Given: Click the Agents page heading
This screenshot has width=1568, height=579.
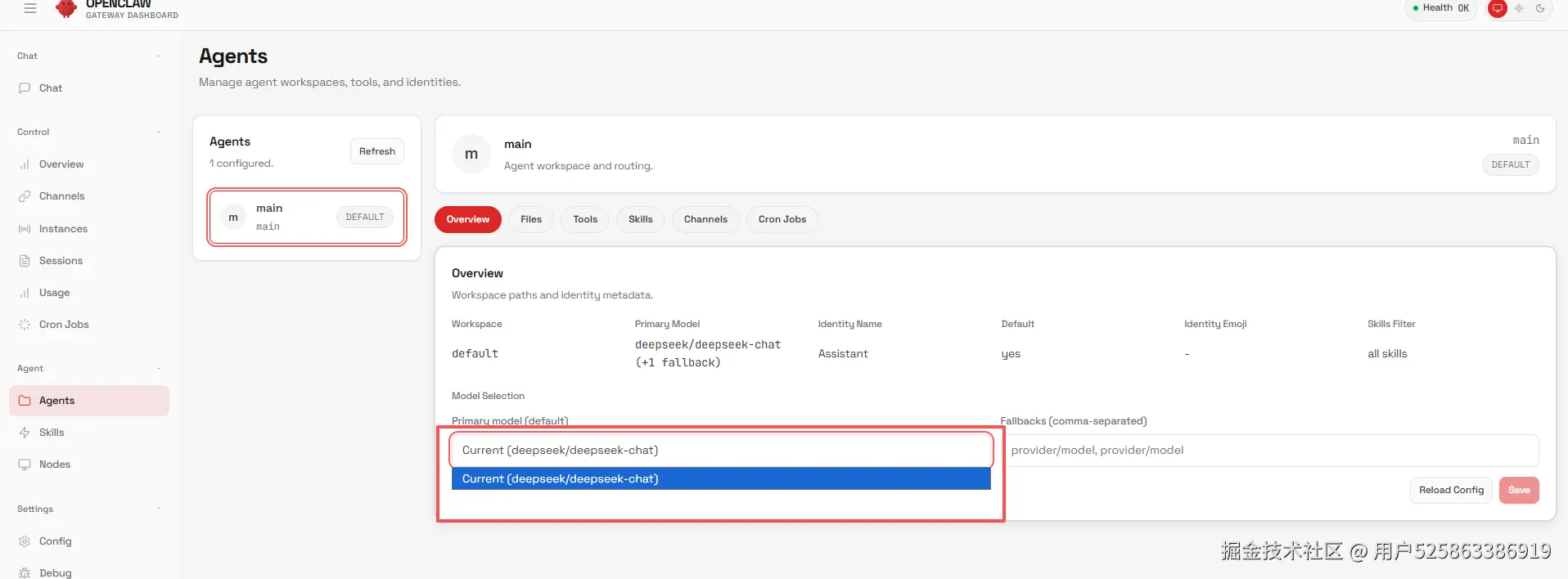Looking at the screenshot, I should (233, 56).
